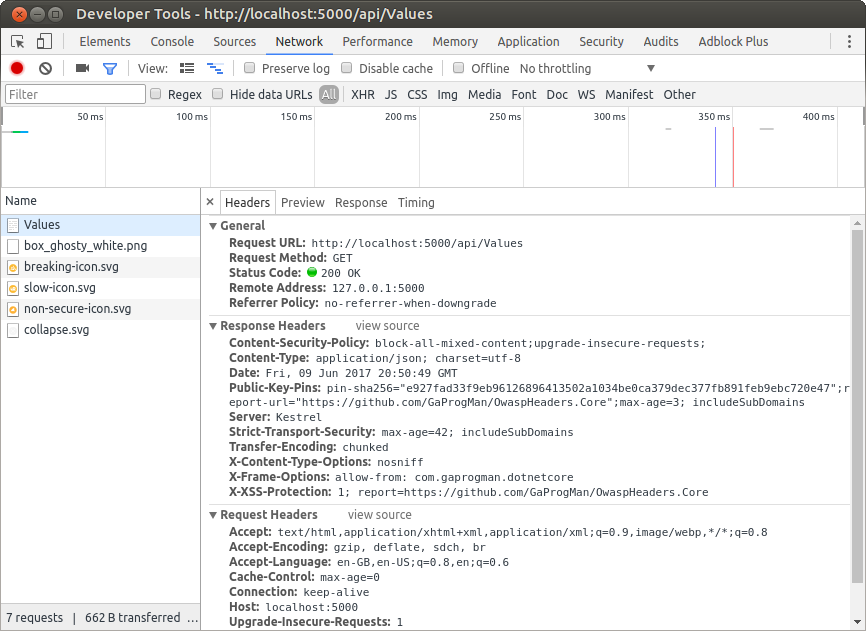Collapse the Response Headers section
Viewport: 866px width, 631px height.
point(213,326)
